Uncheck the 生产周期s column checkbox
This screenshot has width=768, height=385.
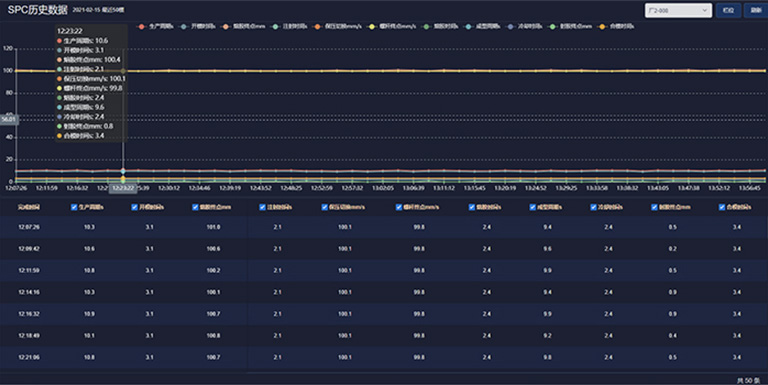click(74, 207)
